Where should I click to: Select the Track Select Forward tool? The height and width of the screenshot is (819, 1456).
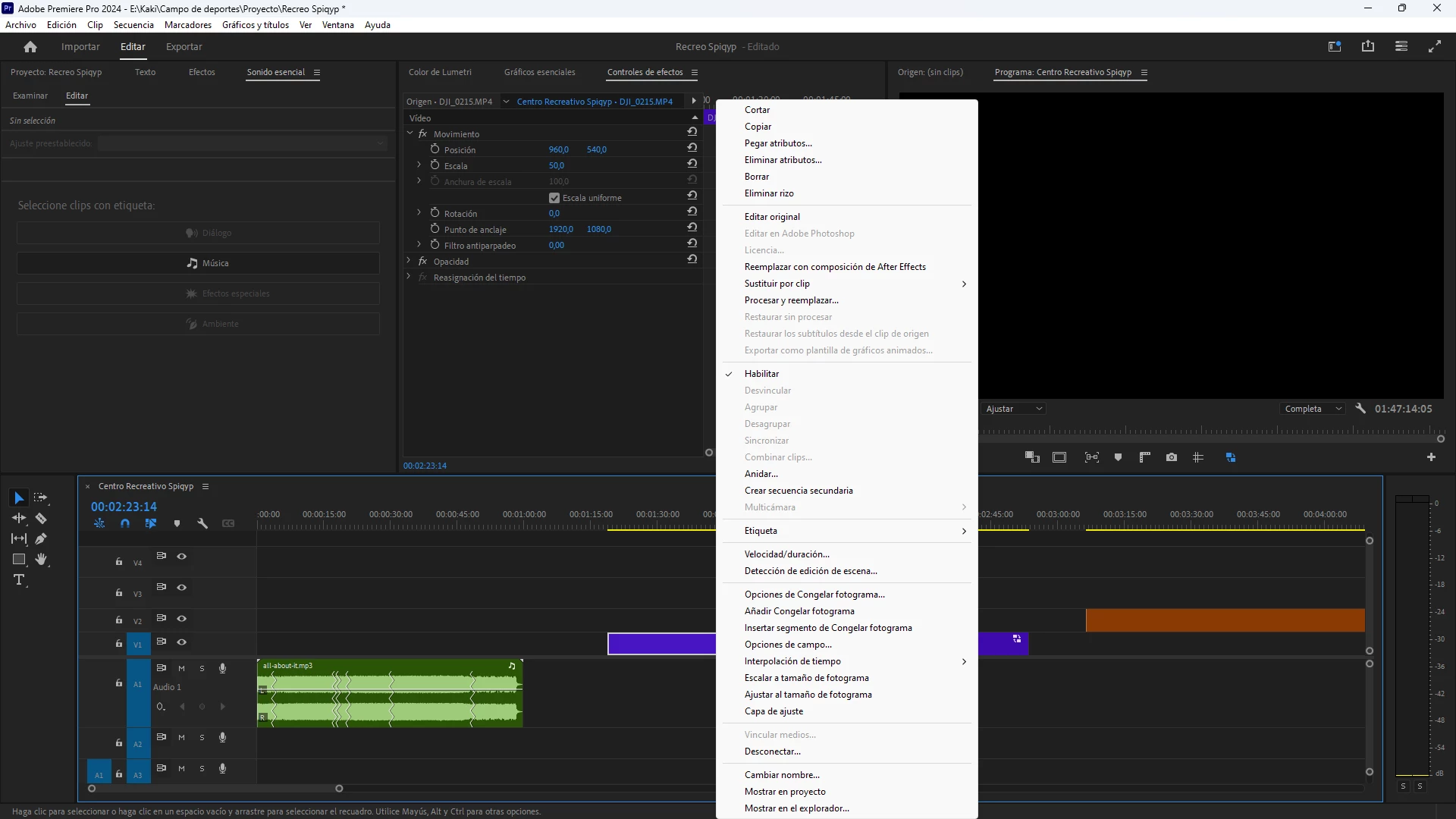(x=41, y=498)
